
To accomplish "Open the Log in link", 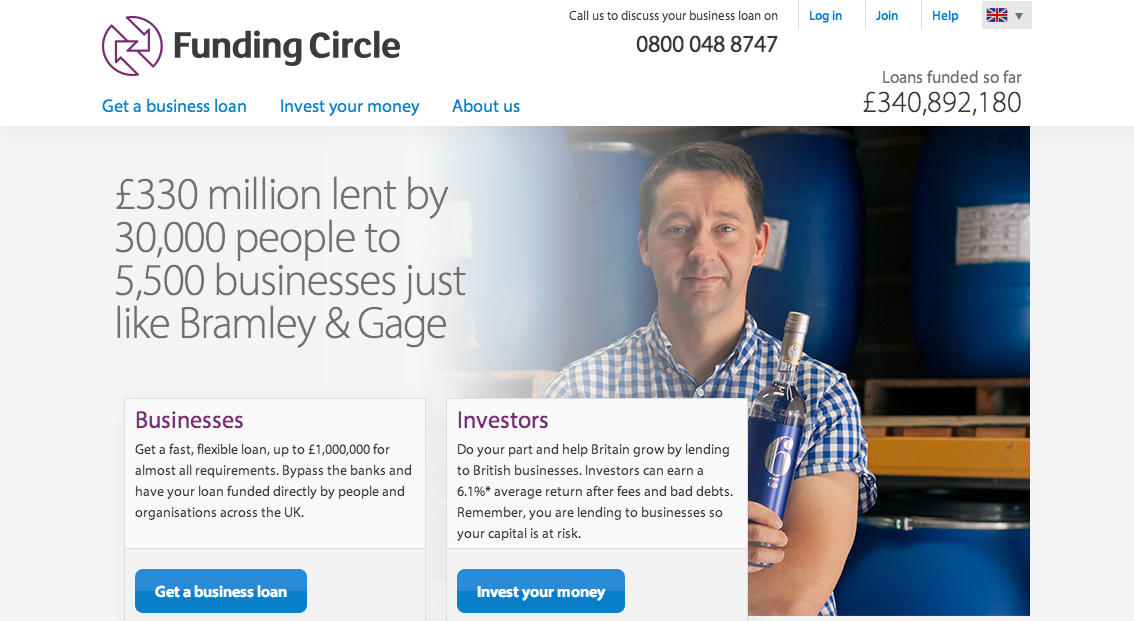I will pyautogui.click(x=825, y=15).
